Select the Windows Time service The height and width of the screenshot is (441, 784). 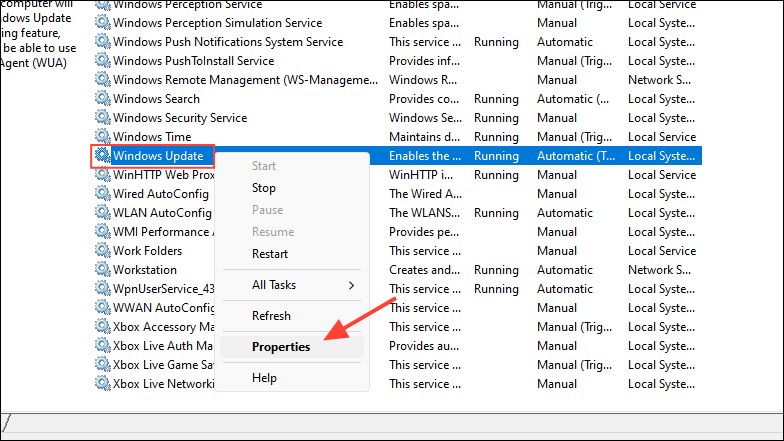tap(152, 137)
